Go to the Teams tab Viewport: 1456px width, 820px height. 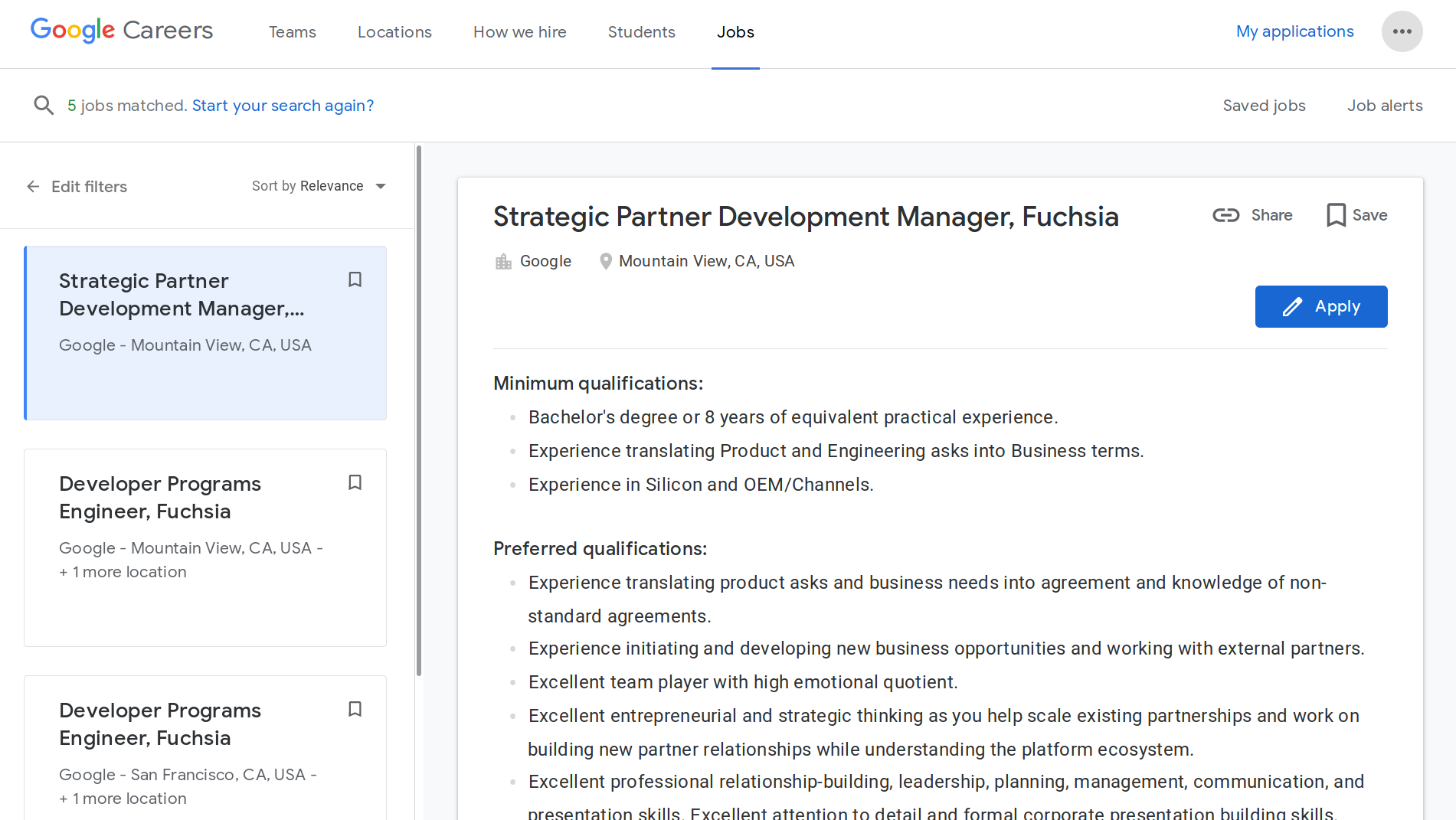click(x=293, y=32)
